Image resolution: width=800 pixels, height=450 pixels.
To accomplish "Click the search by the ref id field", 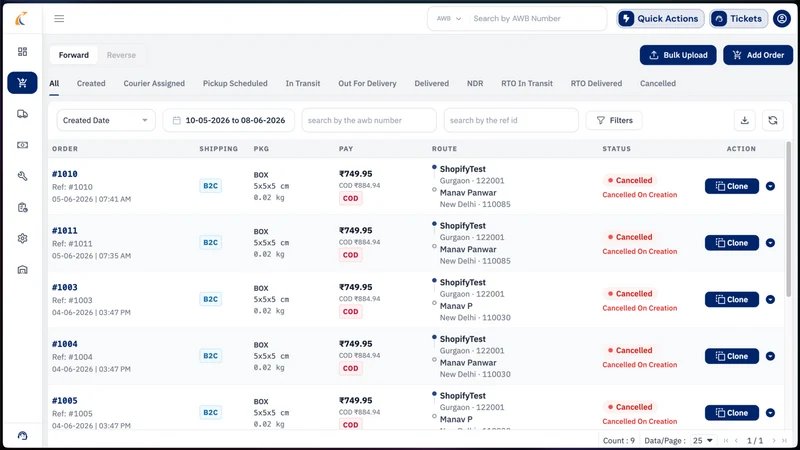I will tap(511, 120).
